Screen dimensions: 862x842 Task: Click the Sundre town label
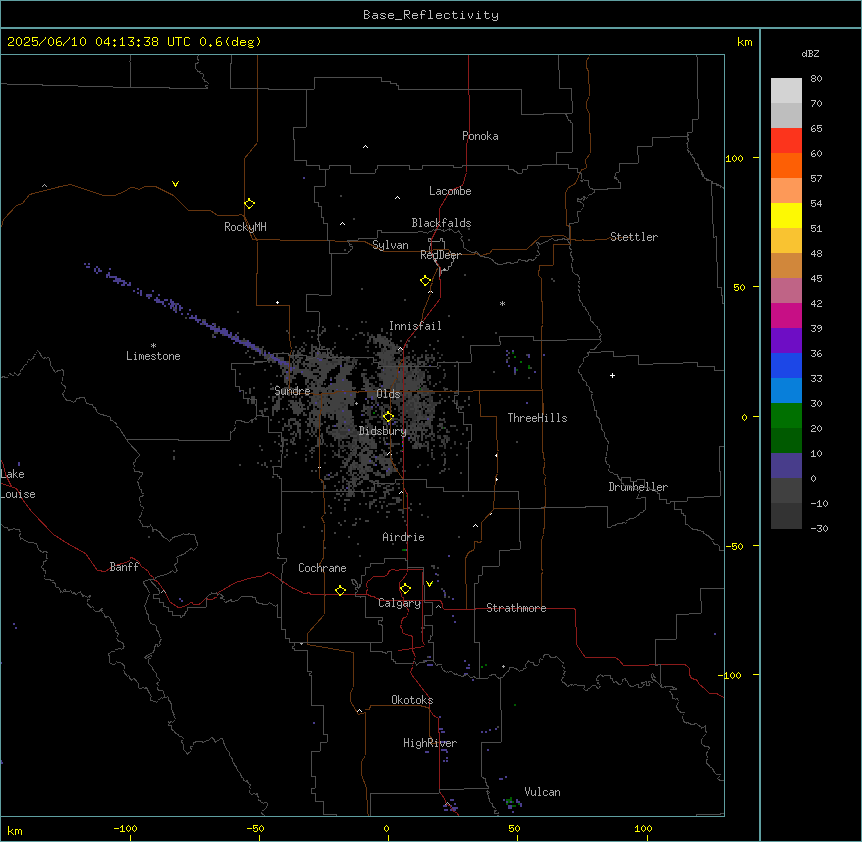point(292,391)
